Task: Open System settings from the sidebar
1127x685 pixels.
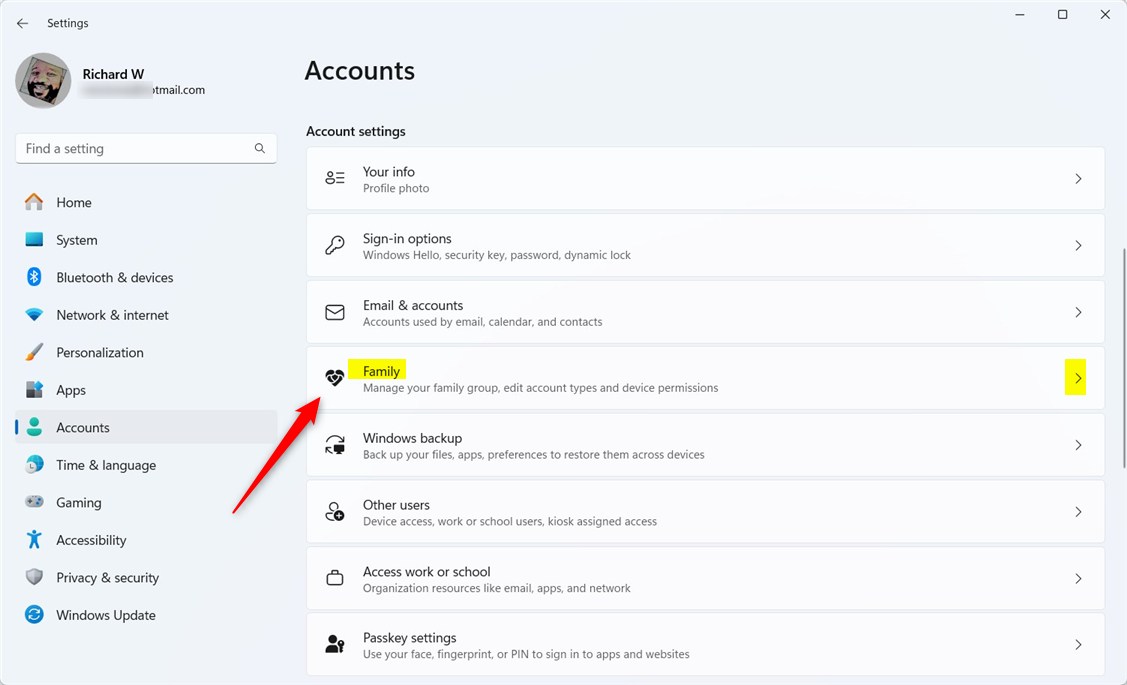Action: point(77,240)
